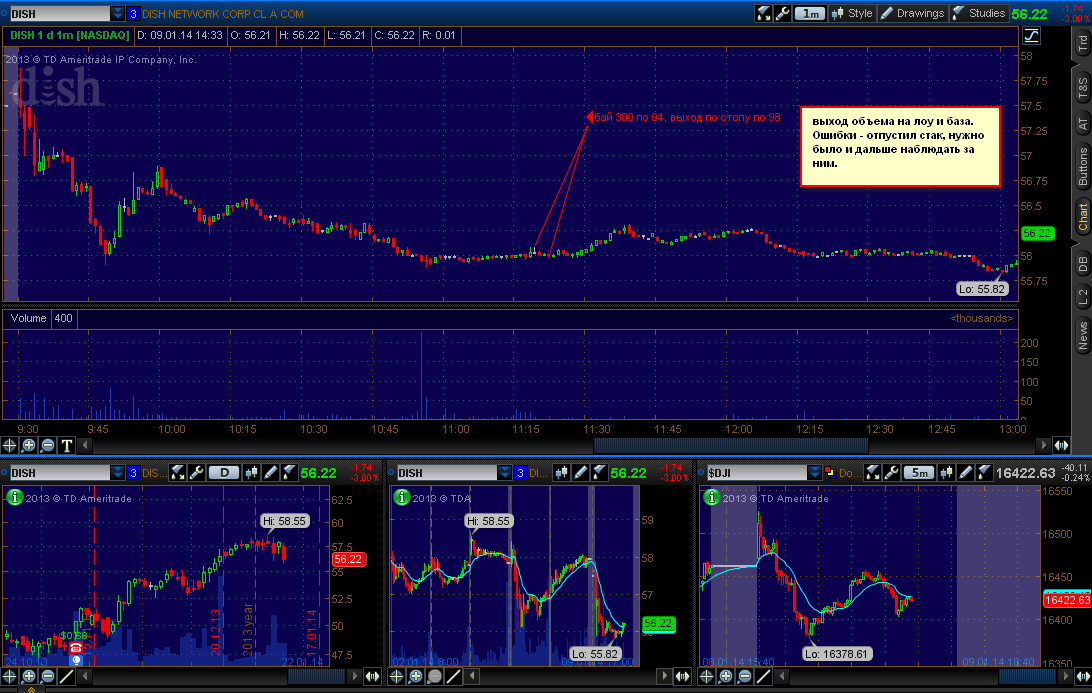The image size is (1092, 693).
Task: Open drawings pencil in the $DJI panel
Action: click(x=965, y=473)
